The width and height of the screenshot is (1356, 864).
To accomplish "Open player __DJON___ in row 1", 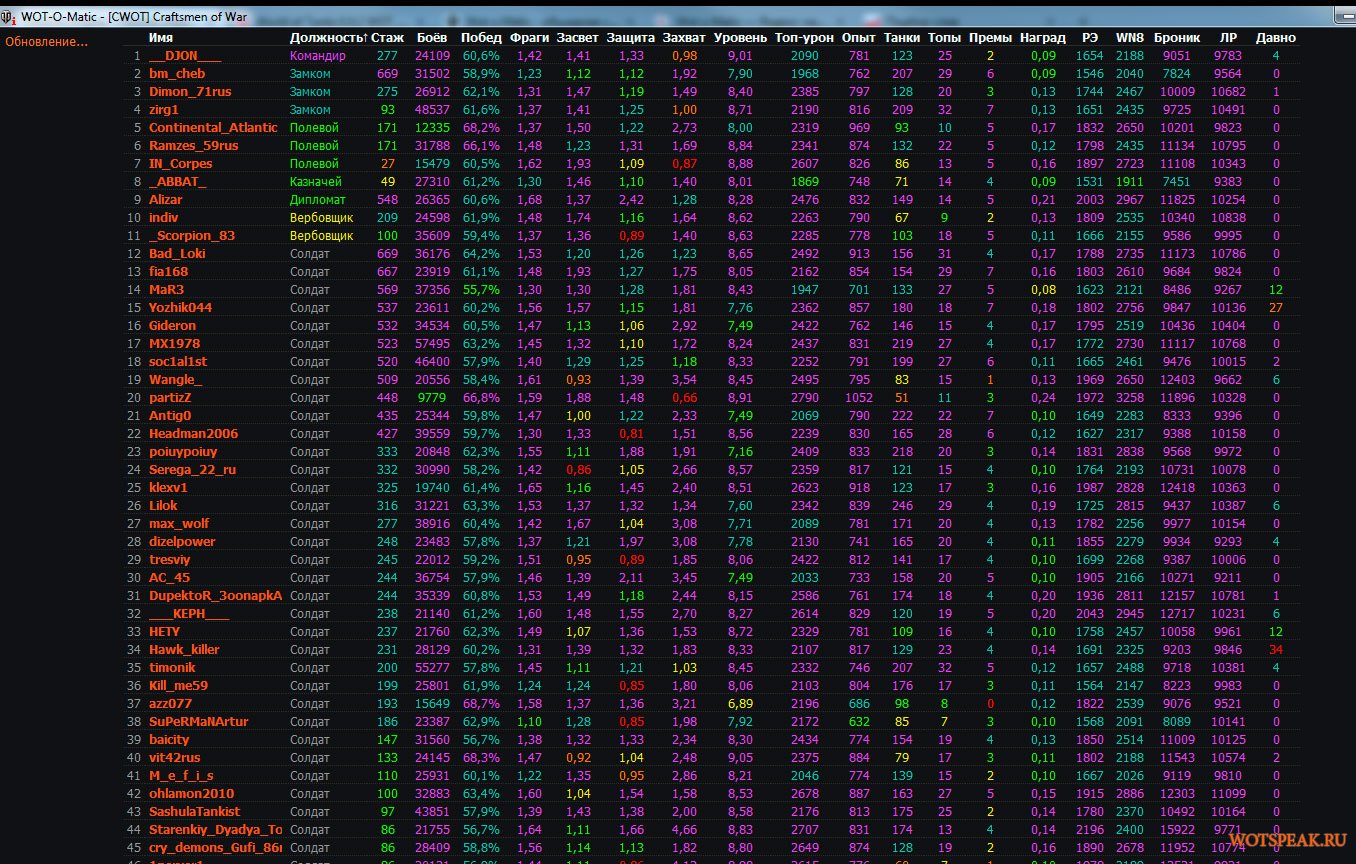I will tap(185, 56).
